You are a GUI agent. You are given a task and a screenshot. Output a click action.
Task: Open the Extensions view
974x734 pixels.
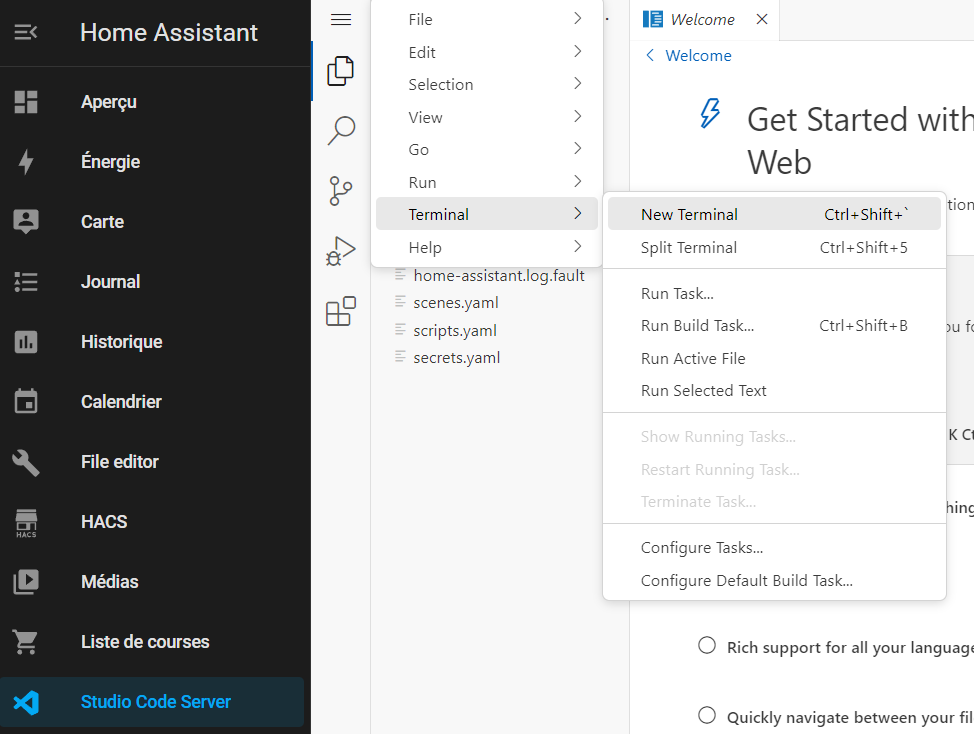coord(341,310)
